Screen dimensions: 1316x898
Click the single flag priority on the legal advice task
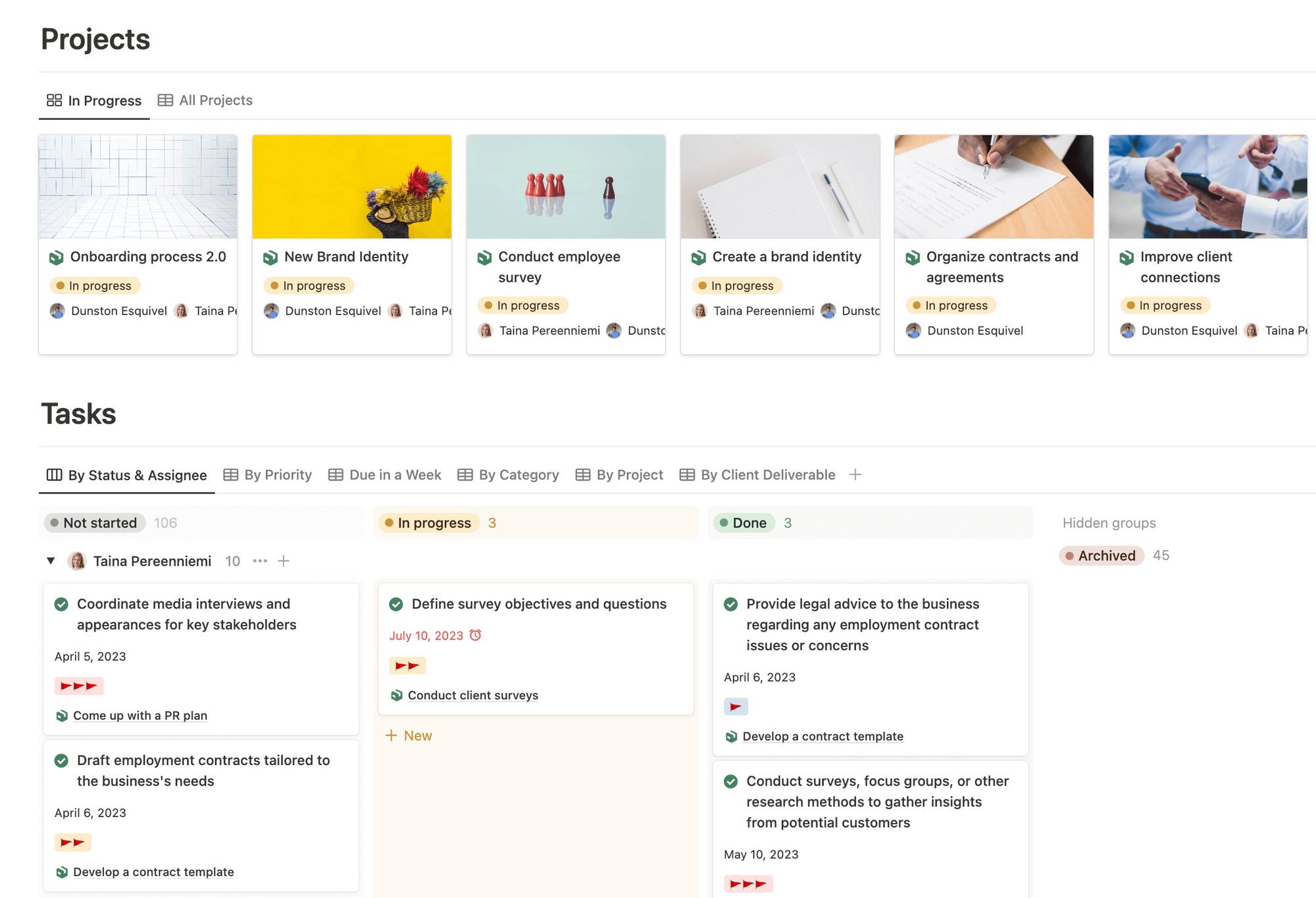(736, 707)
